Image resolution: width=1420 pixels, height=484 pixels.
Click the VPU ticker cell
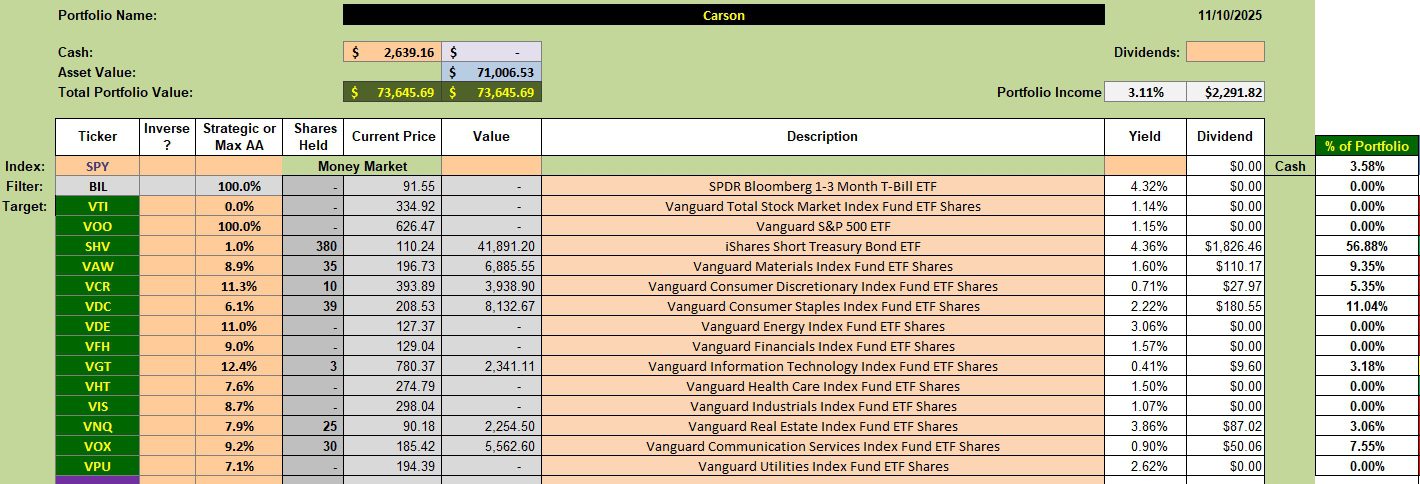(x=97, y=466)
